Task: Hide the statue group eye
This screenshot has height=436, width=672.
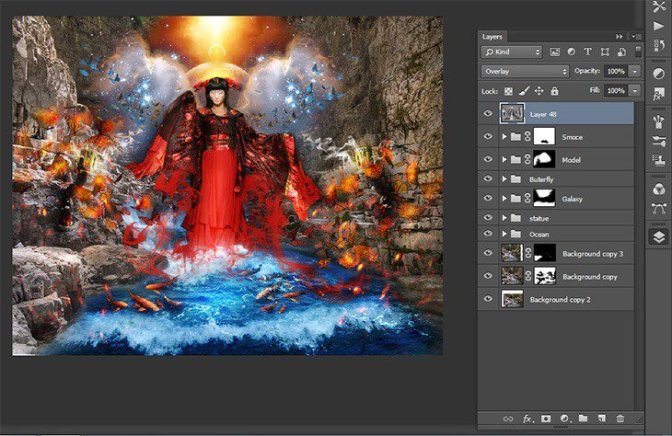Action: coord(488,218)
